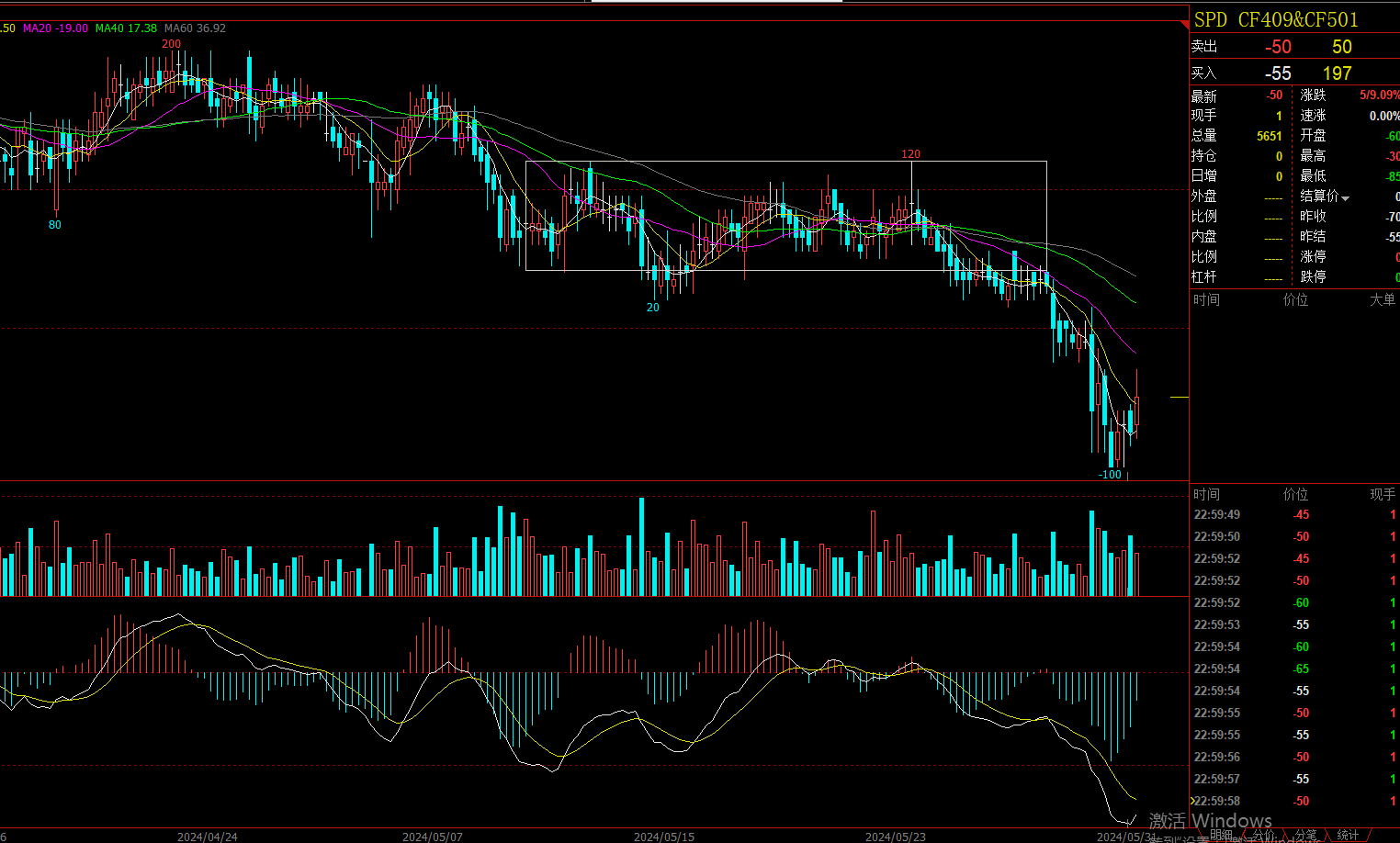Switch to the 分笔 tab
Image resolution: width=1400 pixels, height=843 pixels.
[1305, 835]
